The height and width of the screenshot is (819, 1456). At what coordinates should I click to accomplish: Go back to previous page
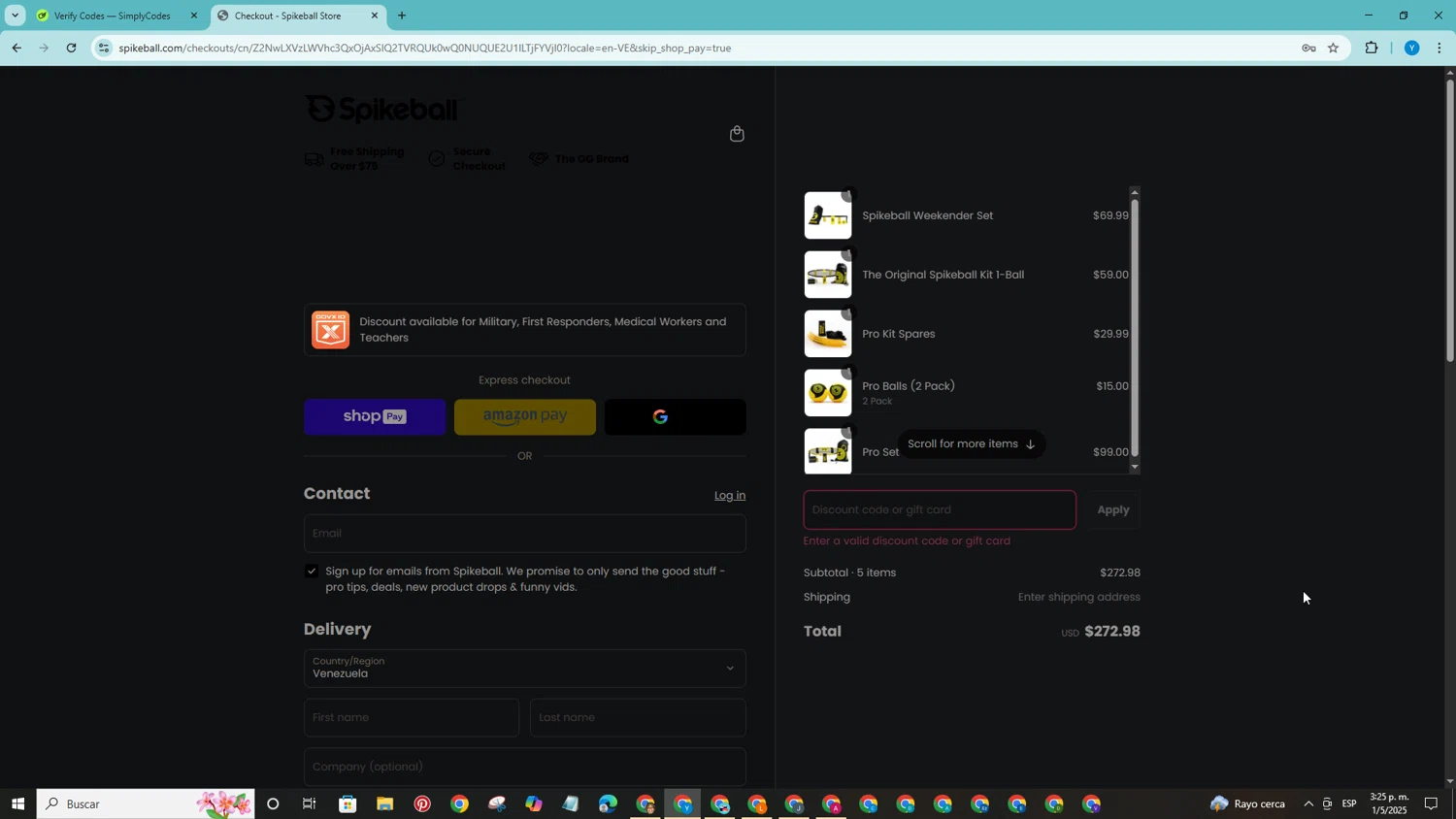point(17,48)
